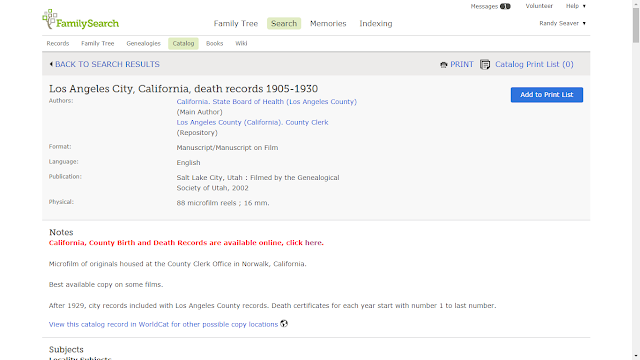The width and height of the screenshot is (640, 360).
Task: Switch to the Wiki tab
Action: click(x=241, y=43)
